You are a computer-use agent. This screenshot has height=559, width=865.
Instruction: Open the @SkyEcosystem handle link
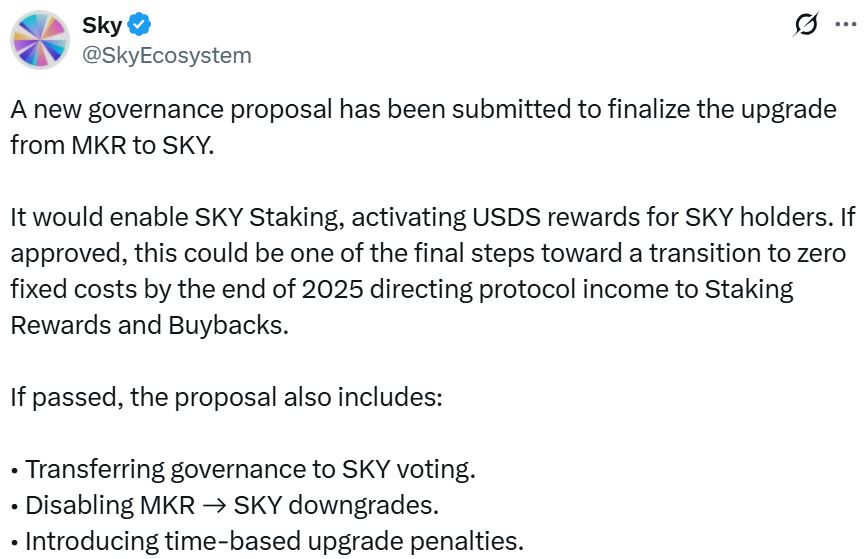[x=167, y=54]
